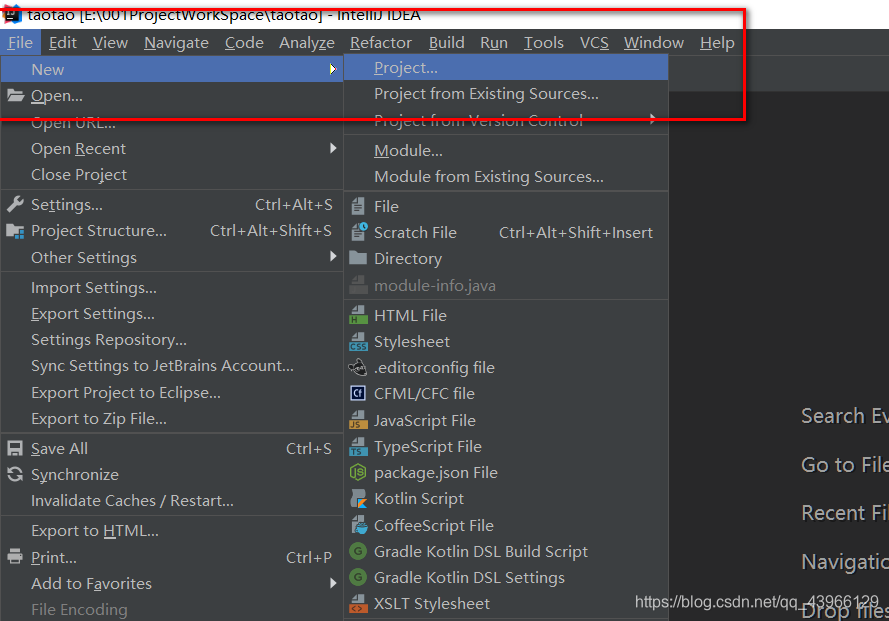The width and height of the screenshot is (889, 621).
Task: Click the Directory folder icon
Action: tap(358, 258)
